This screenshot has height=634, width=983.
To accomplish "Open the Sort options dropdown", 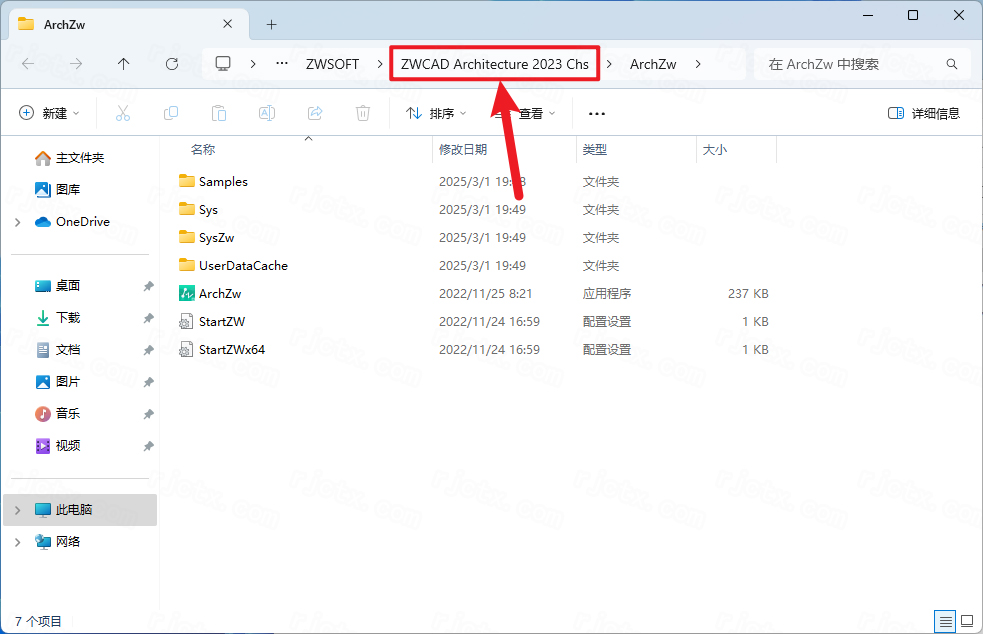I will (436, 114).
